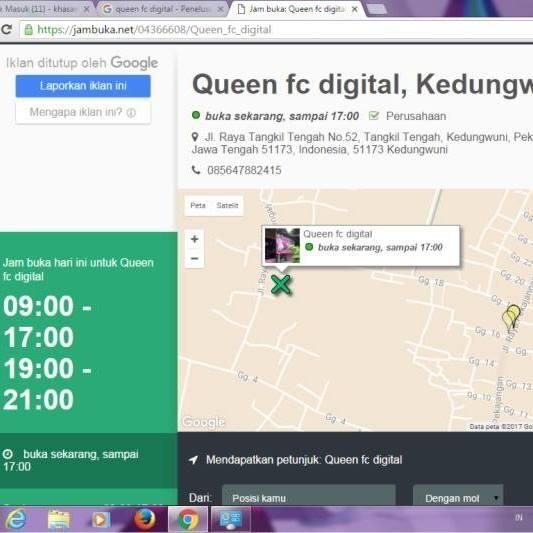Image resolution: width=533 pixels, height=533 pixels.
Task: Open Internet Explorer from the taskbar
Action: 16,519
